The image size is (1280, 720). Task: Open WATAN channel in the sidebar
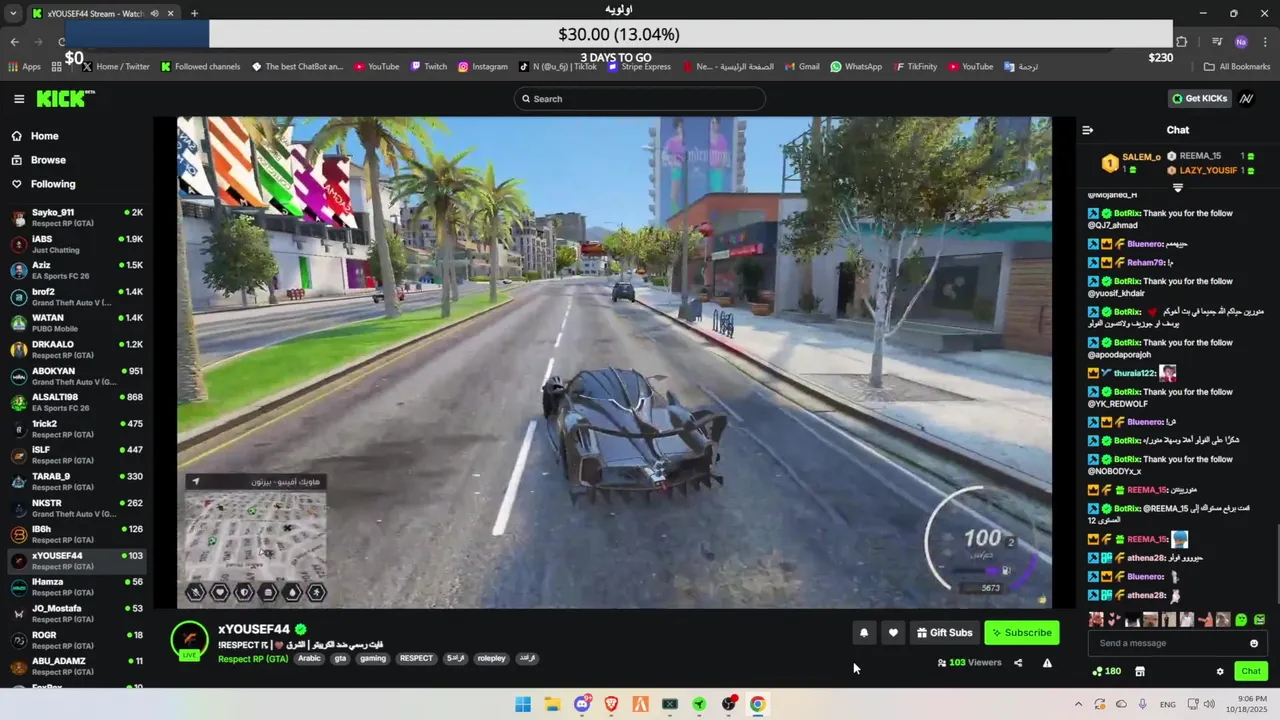pyautogui.click(x=77, y=323)
